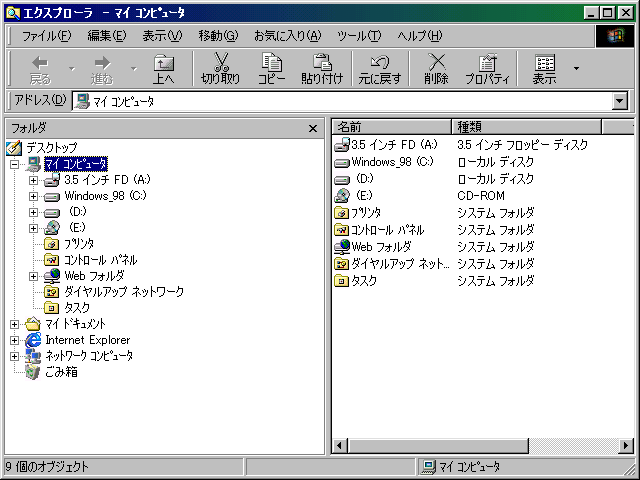Click the 貼り付け (Paste) toolbar icon
The height and width of the screenshot is (480, 640).
[x=322, y=62]
